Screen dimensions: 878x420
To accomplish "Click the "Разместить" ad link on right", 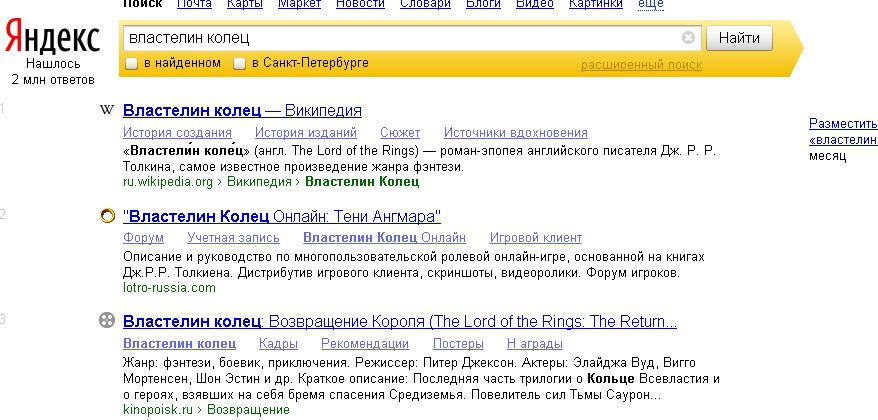I will pyautogui.click(x=842, y=124).
